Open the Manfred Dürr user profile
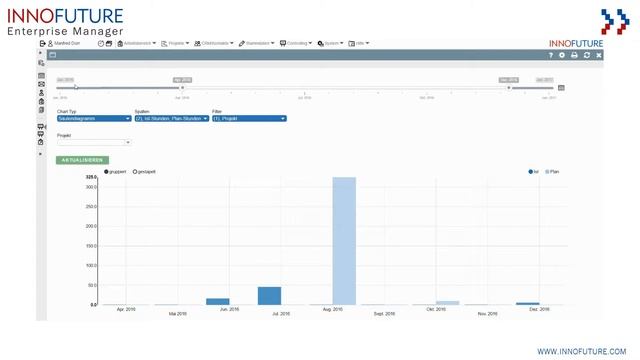This screenshot has width=640, height=360. tap(64, 43)
